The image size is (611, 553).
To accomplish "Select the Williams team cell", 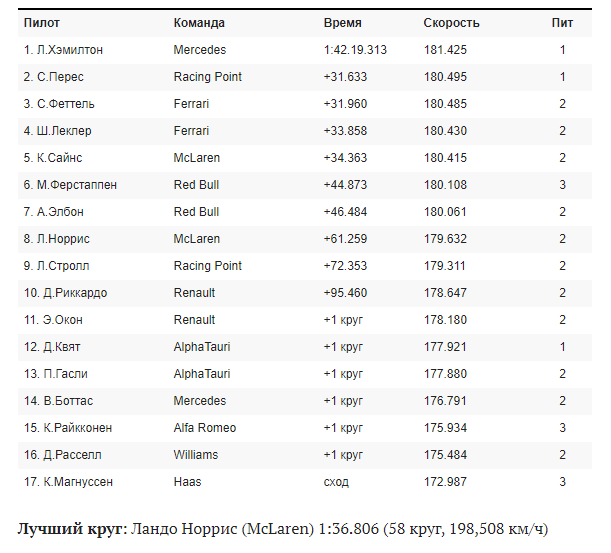I will pos(195,455).
